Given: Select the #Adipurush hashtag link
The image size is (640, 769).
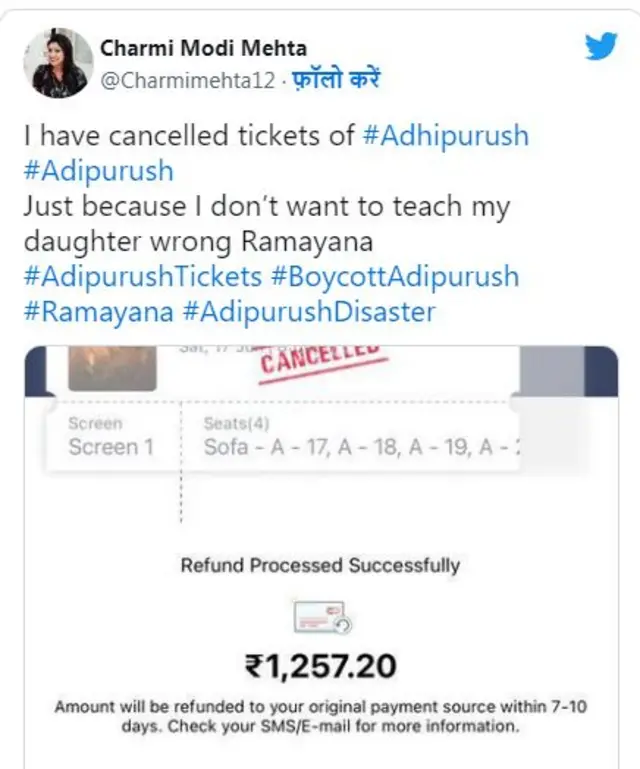Looking at the screenshot, I should click(98, 170).
